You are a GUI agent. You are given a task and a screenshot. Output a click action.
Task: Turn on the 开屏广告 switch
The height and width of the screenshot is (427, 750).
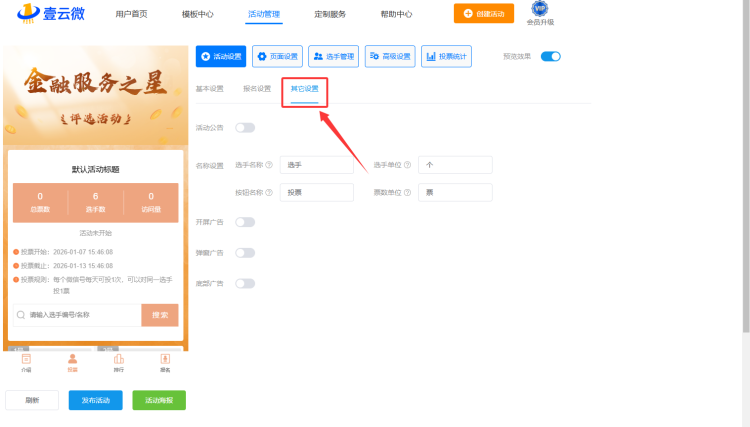(x=244, y=222)
